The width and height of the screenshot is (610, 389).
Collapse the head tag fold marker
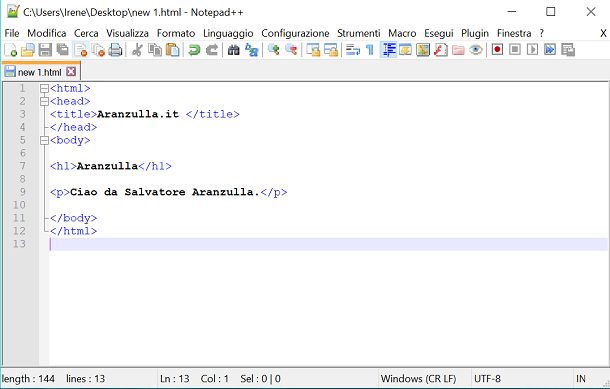click(44, 102)
